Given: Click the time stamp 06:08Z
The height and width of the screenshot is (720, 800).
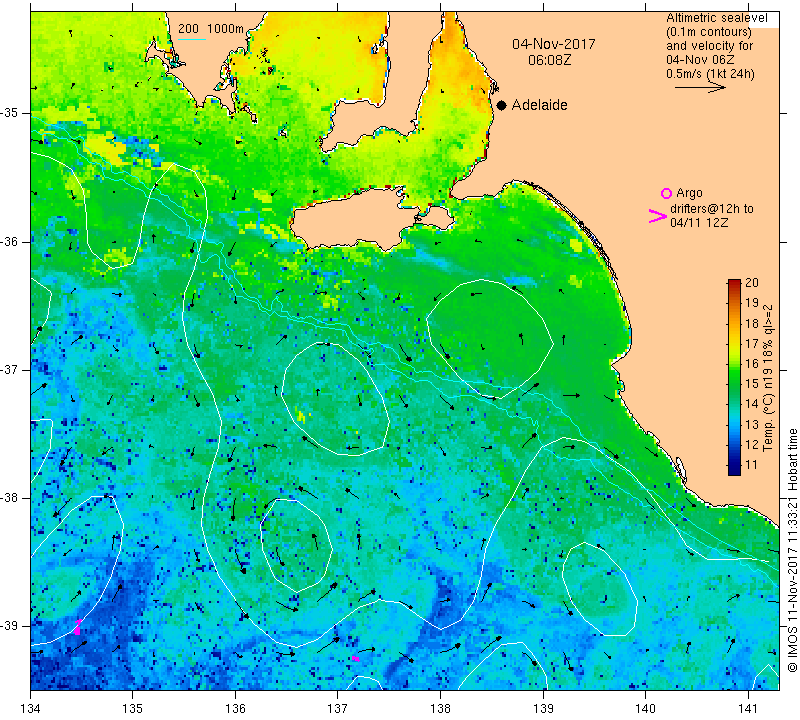Looking at the screenshot, I should tap(549, 60).
